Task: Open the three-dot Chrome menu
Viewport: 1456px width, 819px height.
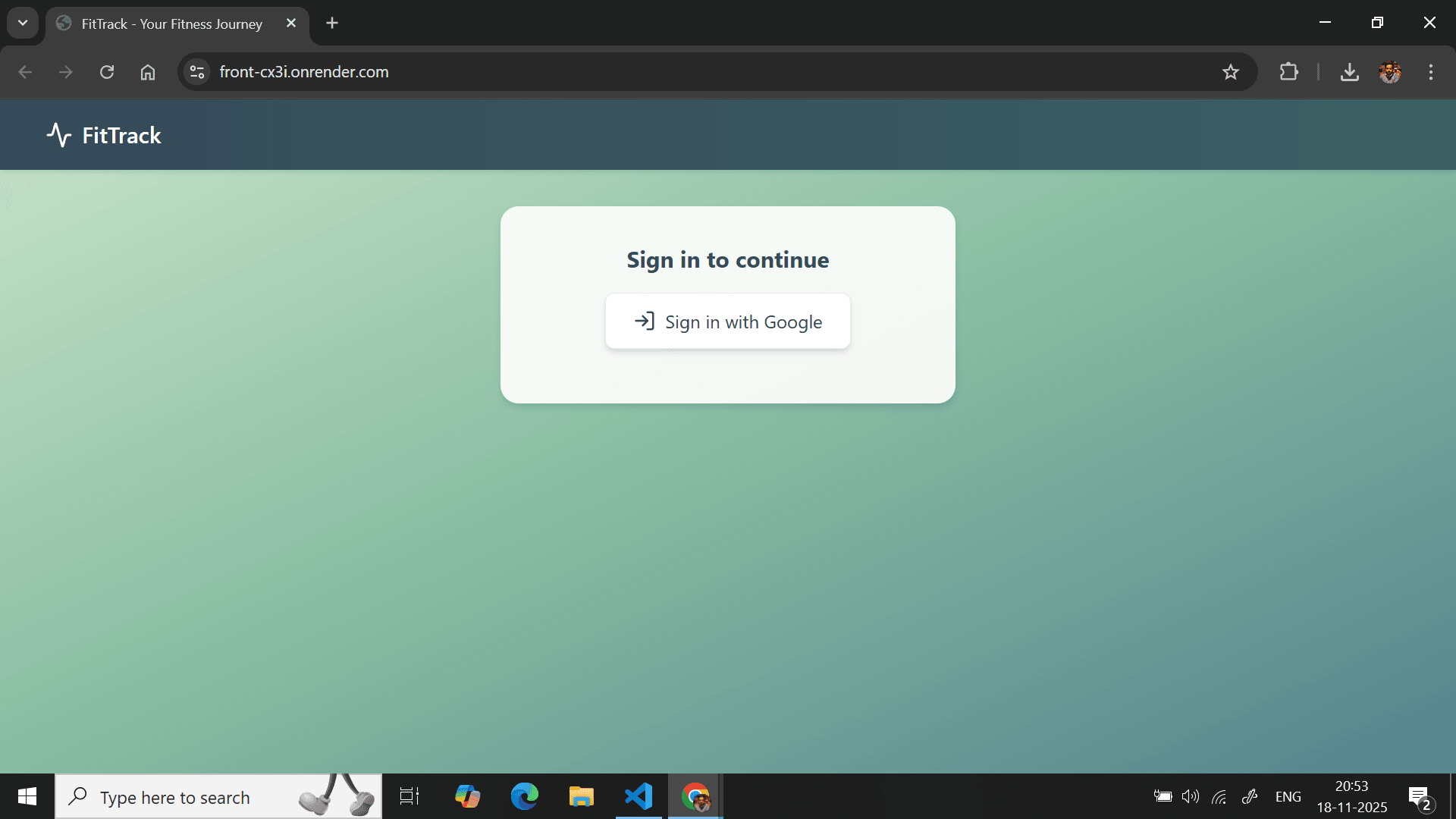Action: (x=1431, y=72)
